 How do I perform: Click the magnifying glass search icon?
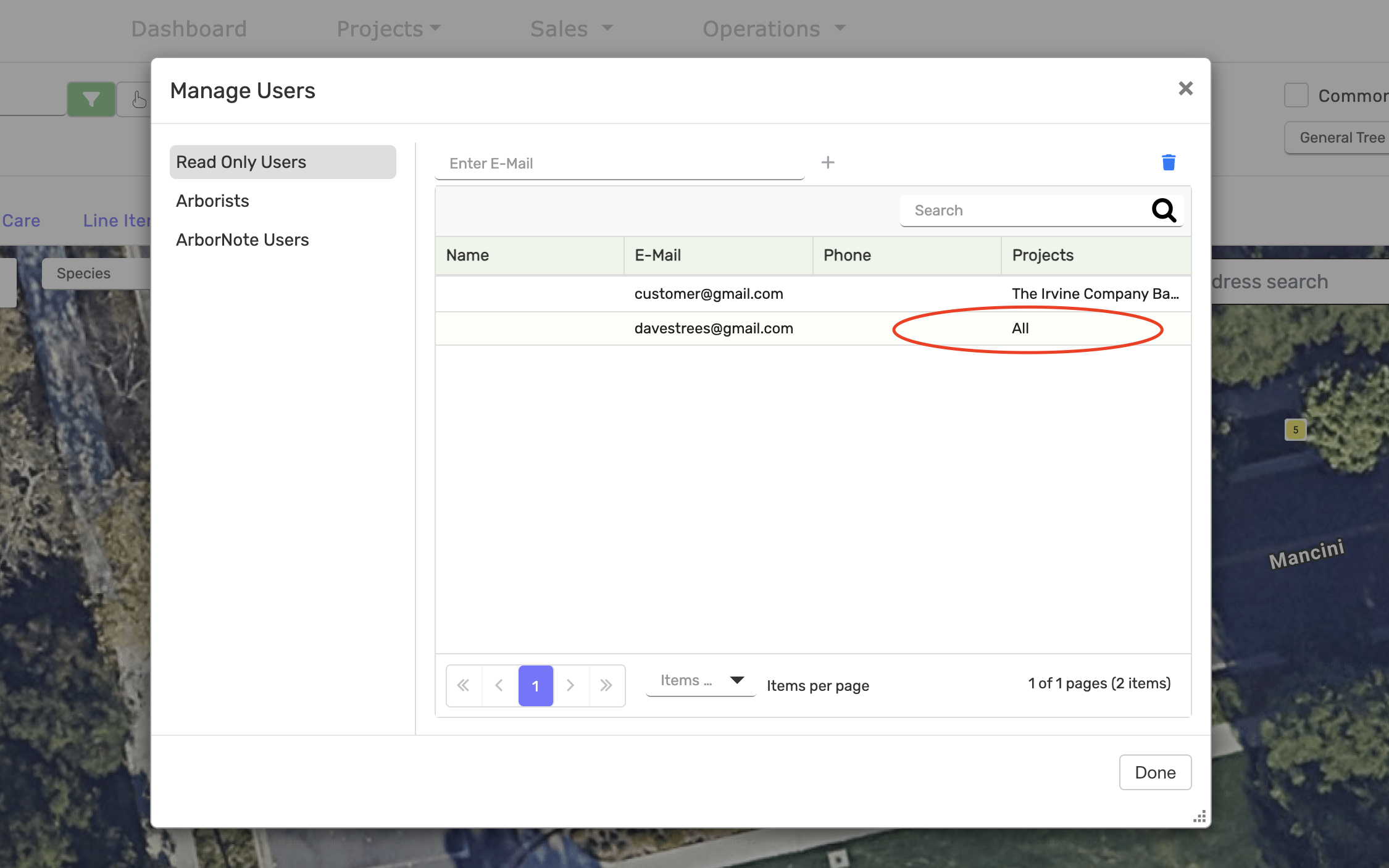coord(1164,211)
